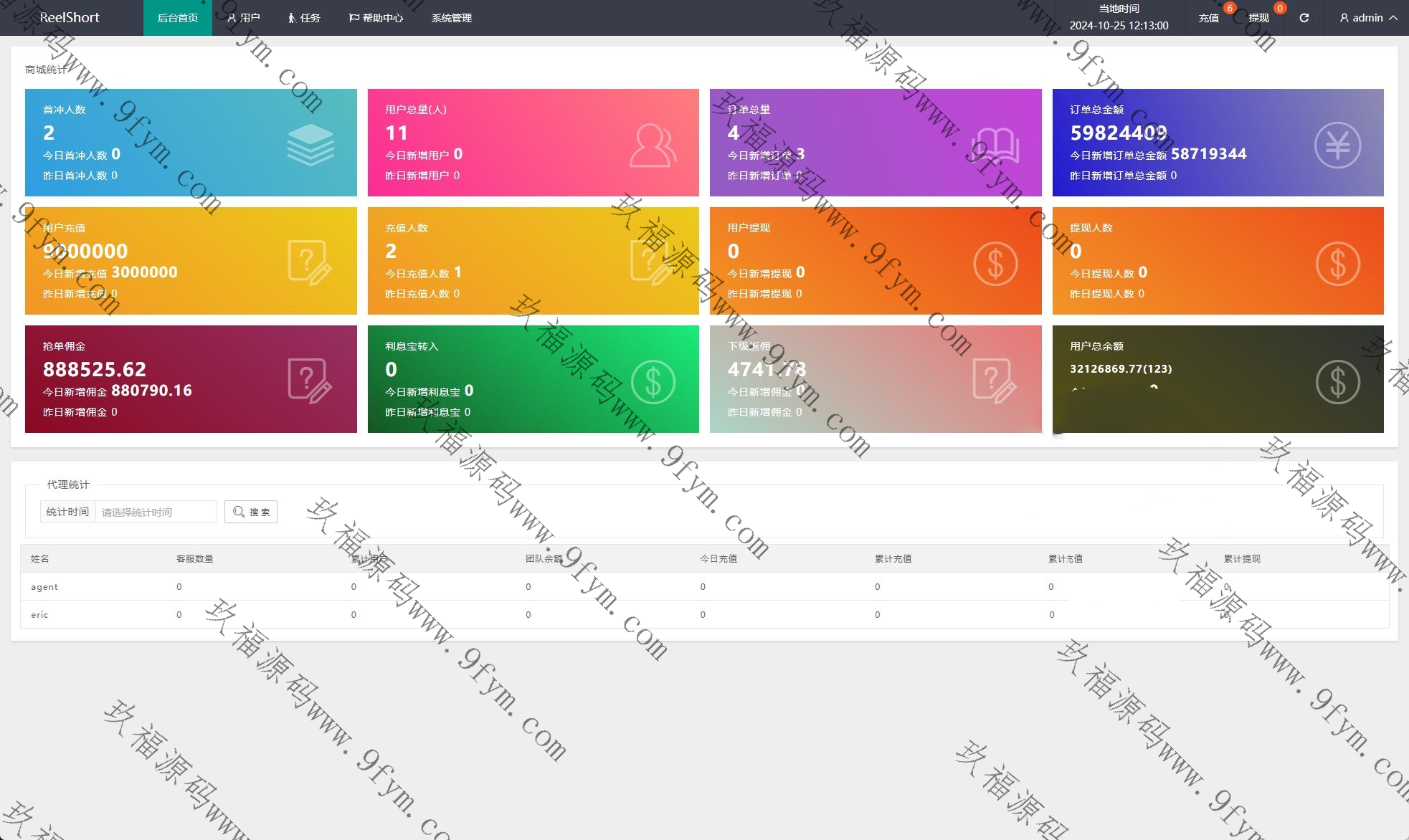Click the dollar icon on 用户提现 card
The image size is (1409, 840).
pos(995,264)
